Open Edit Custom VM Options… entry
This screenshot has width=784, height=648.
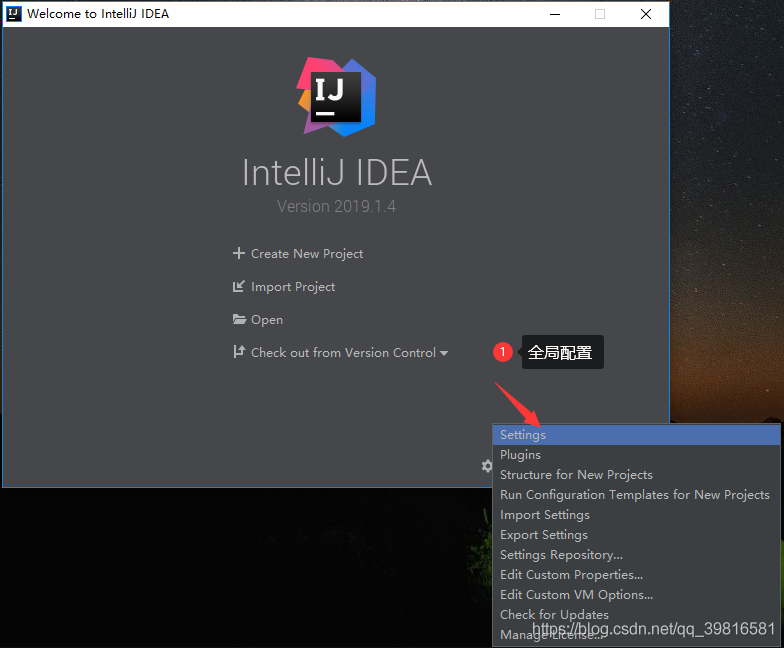coord(576,595)
